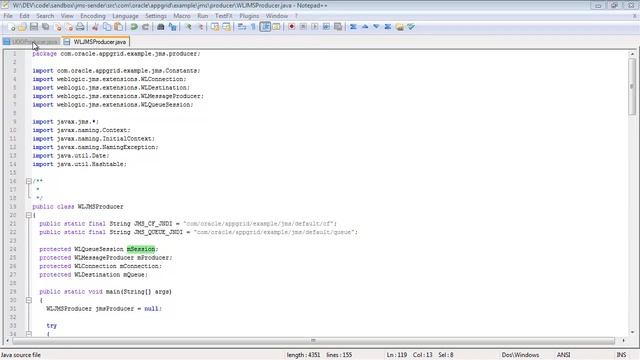This screenshot has width=640, height=360.
Task: Switch to the inactive tab left of WLJMSProducer.java
Action: (31, 42)
